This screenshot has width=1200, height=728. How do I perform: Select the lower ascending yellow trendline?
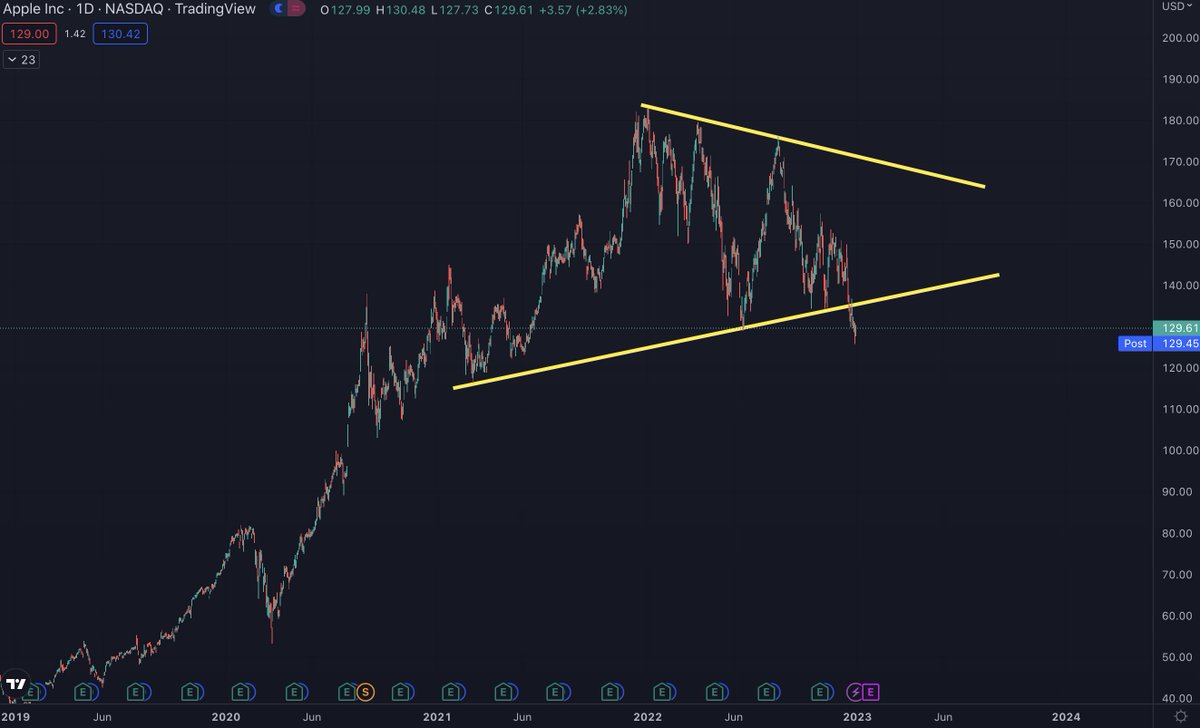point(726,331)
